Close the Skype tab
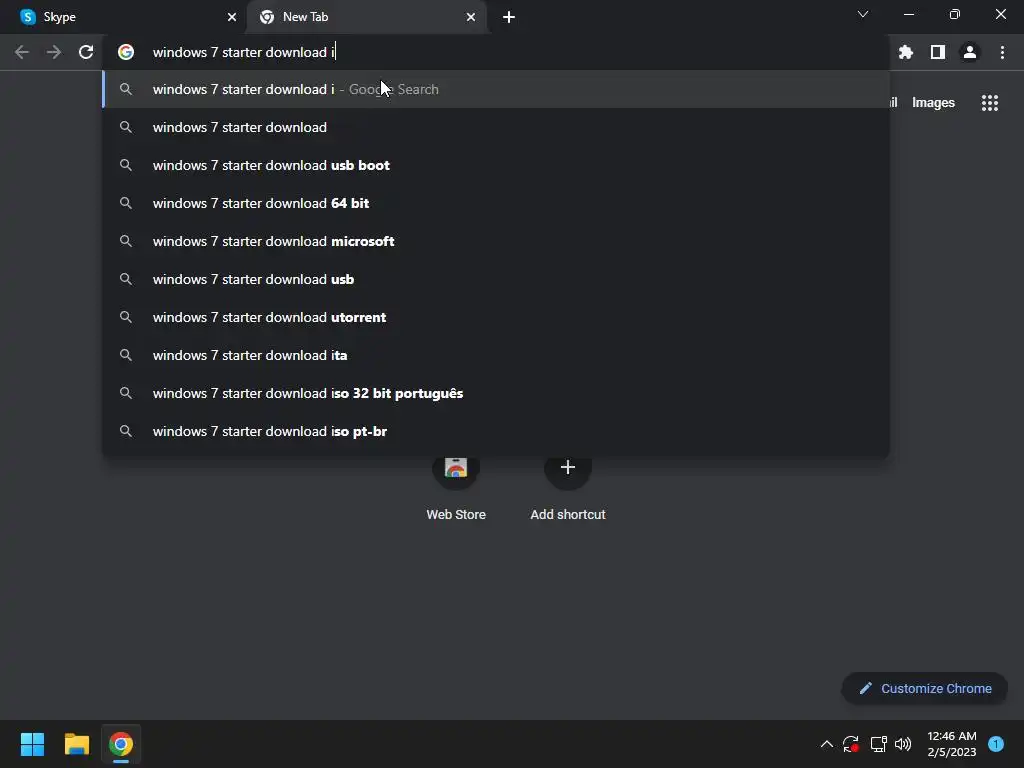The height and width of the screenshot is (768, 1024). tap(232, 17)
